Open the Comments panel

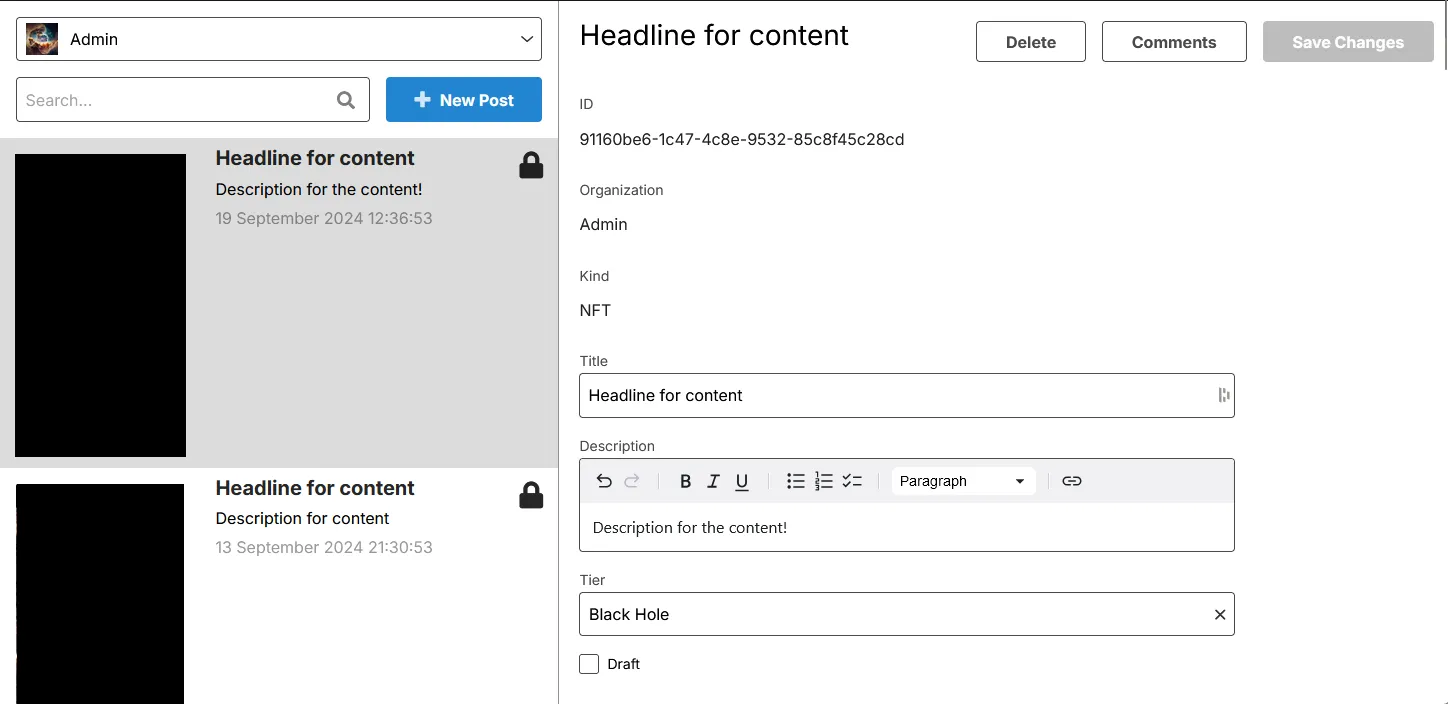click(x=1174, y=42)
